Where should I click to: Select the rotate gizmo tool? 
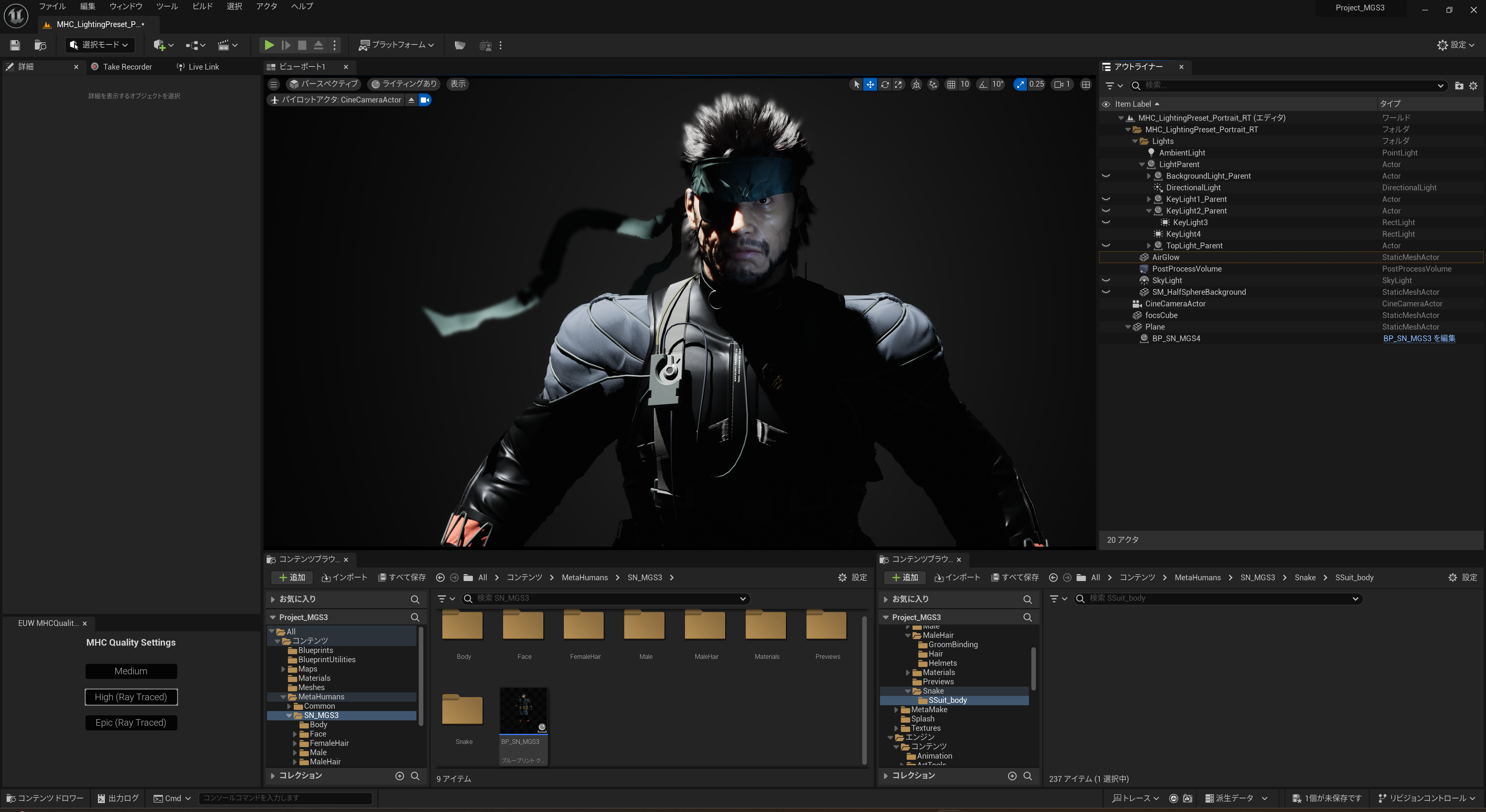pyautogui.click(x=884, y=84)
